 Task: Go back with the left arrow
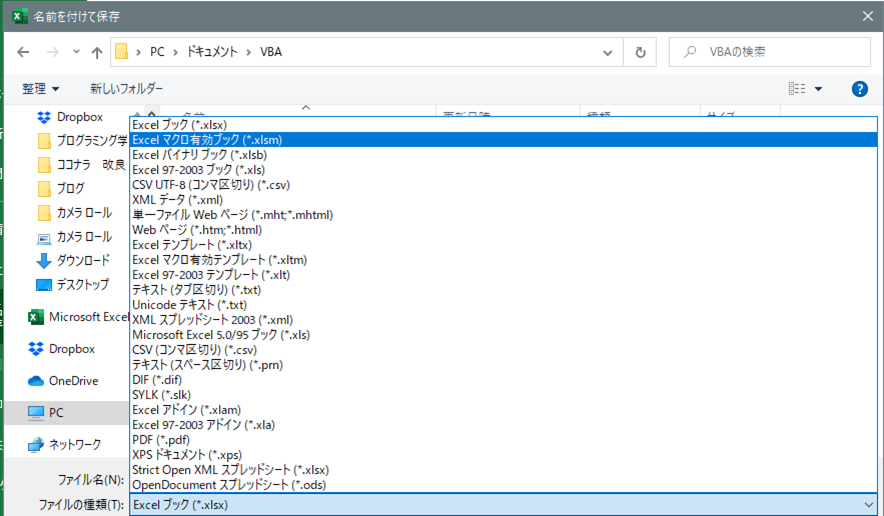[23, 52]
